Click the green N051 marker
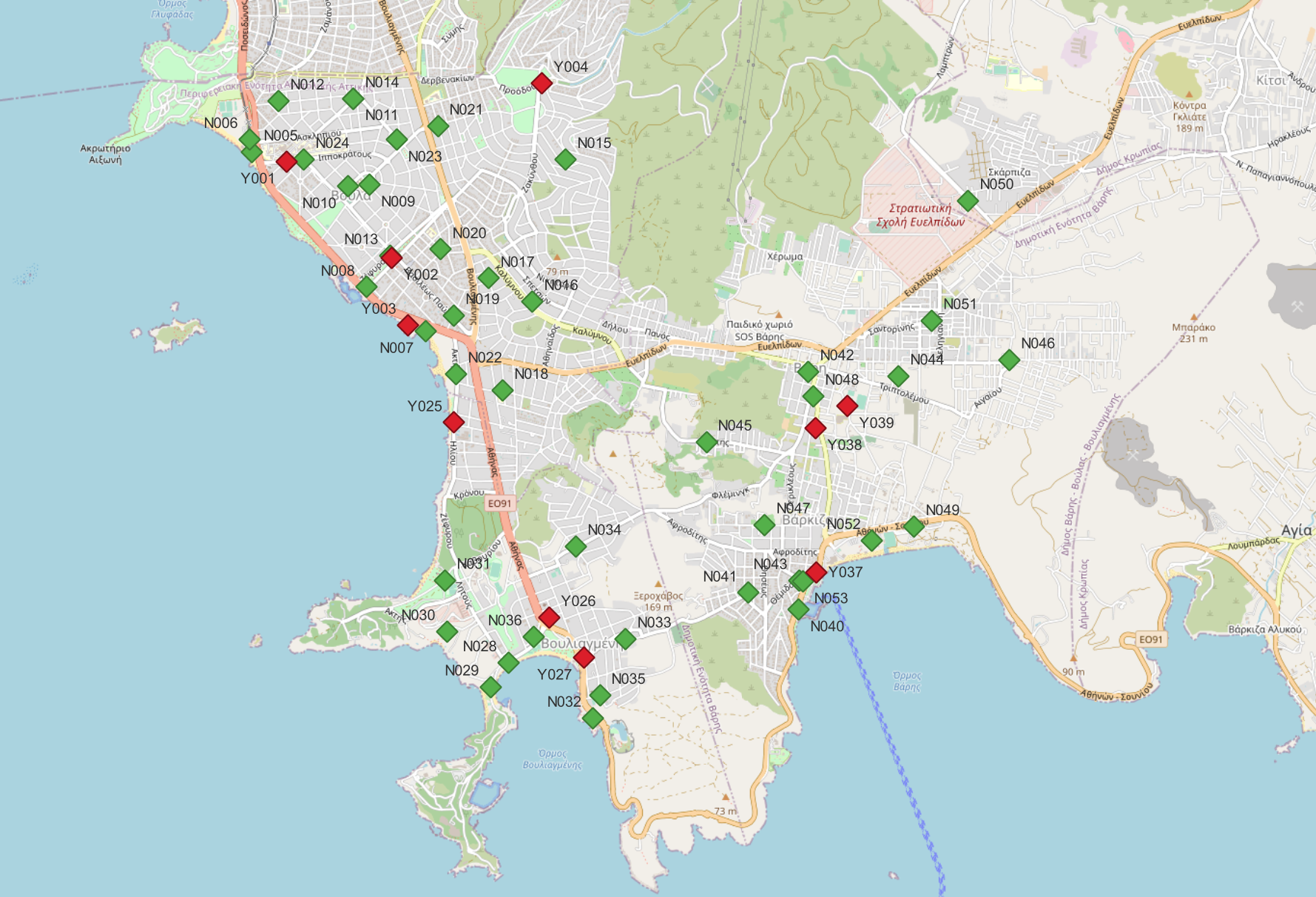1316x897 pixels. click(x=931, y=321)
